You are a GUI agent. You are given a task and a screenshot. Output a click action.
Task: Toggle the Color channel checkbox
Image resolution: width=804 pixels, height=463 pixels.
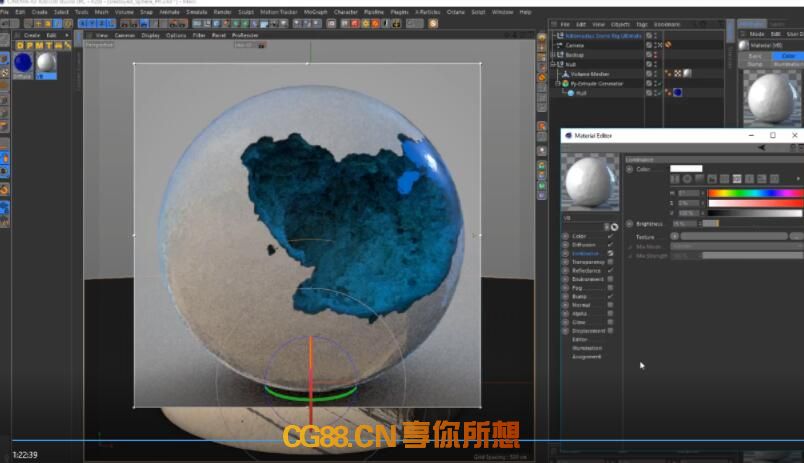point(610,236)
